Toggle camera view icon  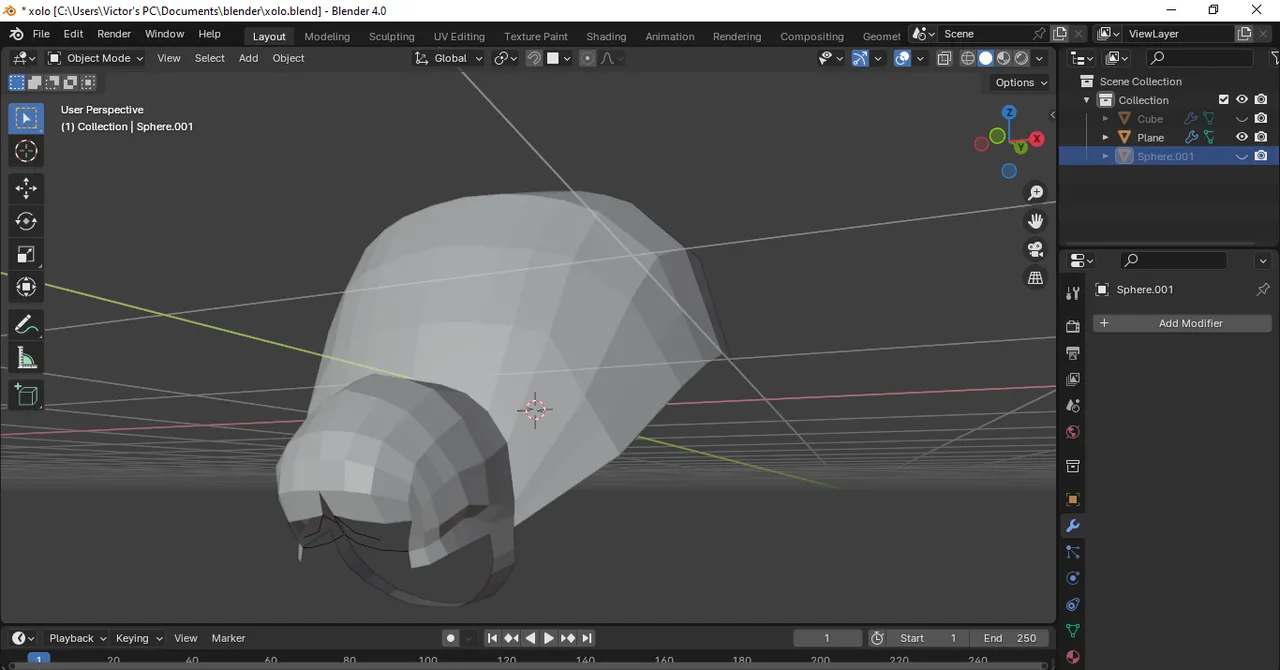click(1035, 249)
